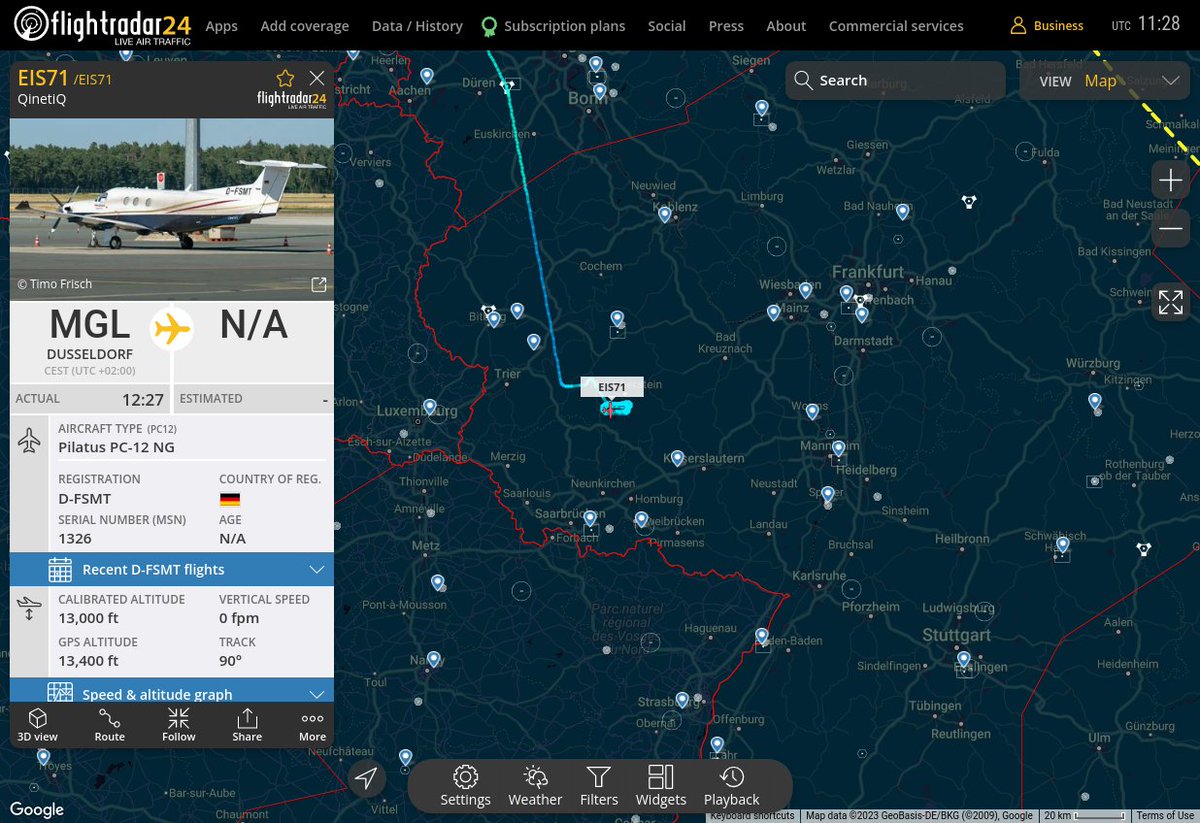The width and height of the screenshot is (1200, 823).
Task: Close the EIS71 flight panel
Action: (x=317, y=78)
